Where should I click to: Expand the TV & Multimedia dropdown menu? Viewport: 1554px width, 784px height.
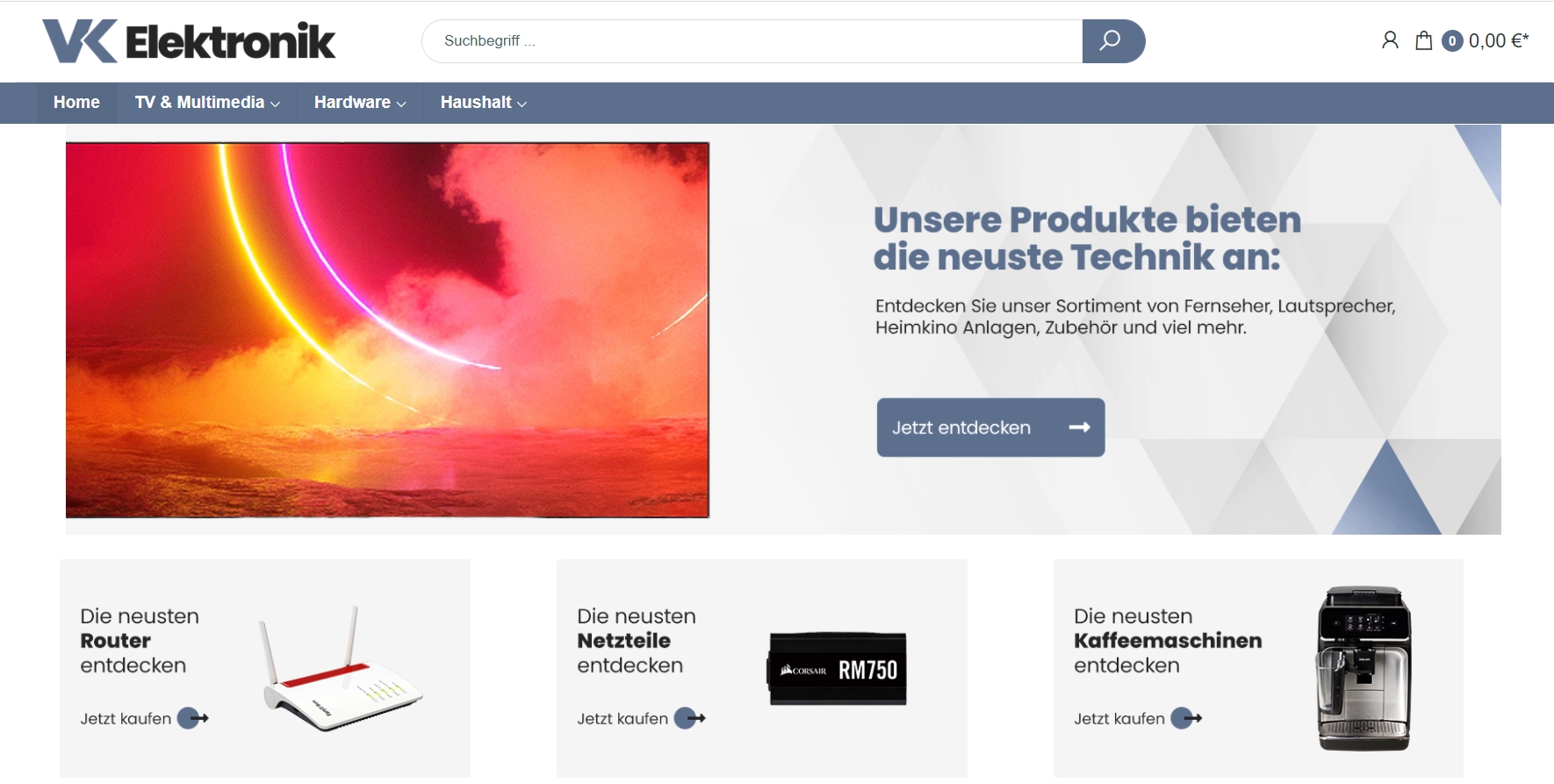tap(207, 103)
